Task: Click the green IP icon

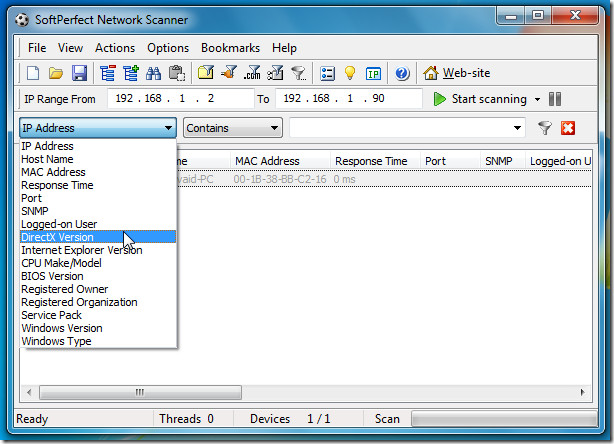Action: coord(373,74)
